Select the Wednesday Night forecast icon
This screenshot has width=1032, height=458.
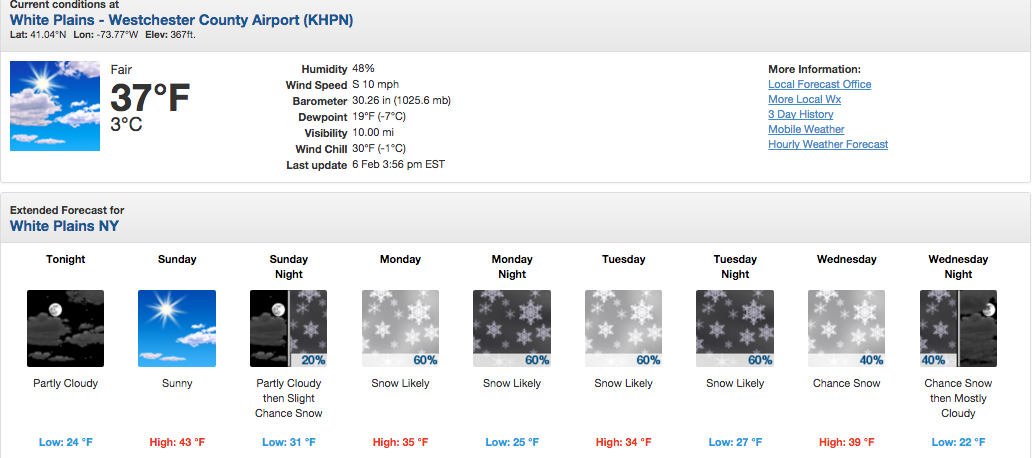(x=958, y=328)
